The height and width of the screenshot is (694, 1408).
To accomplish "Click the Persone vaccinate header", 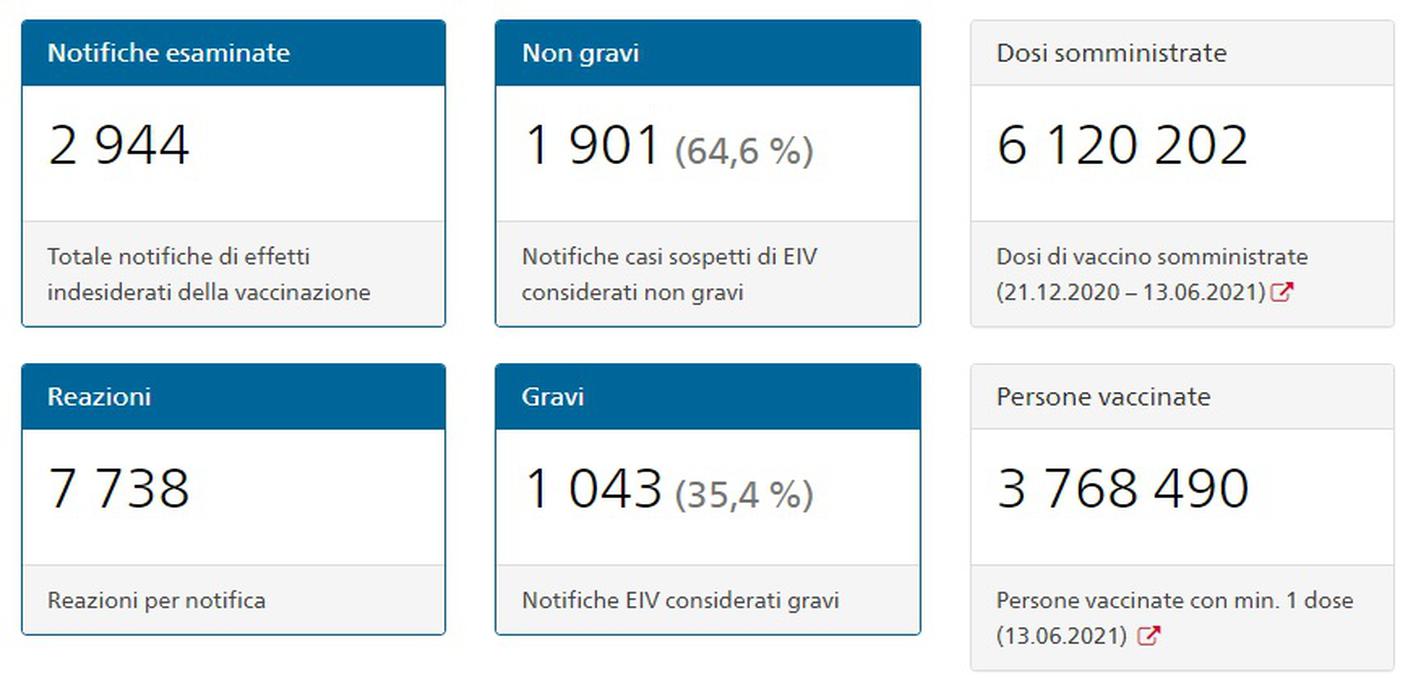I will [1182, 397].
